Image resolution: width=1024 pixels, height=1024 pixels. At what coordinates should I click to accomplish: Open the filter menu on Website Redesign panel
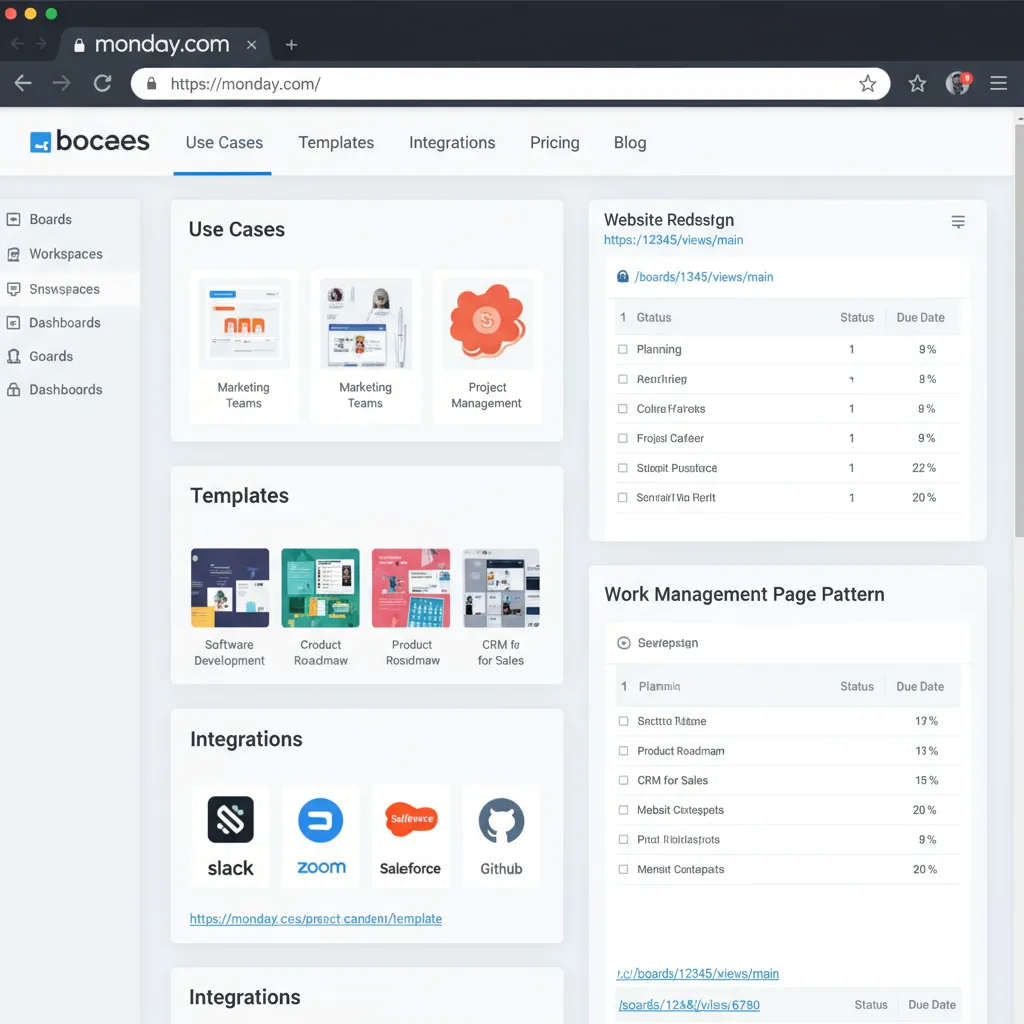click(x=958, y=222)
